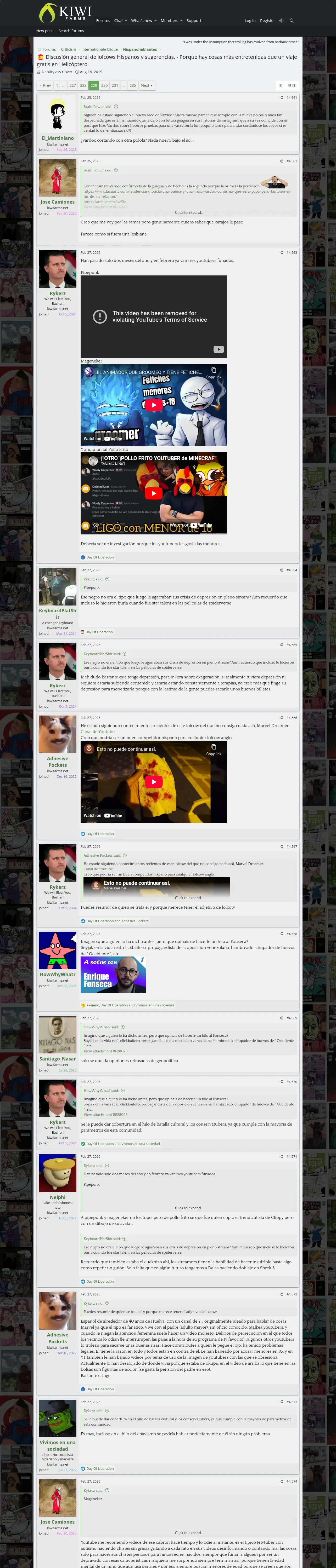Expand the quoted post in #4,562
The image size is (336, 1568).
(x=189, y=212)
